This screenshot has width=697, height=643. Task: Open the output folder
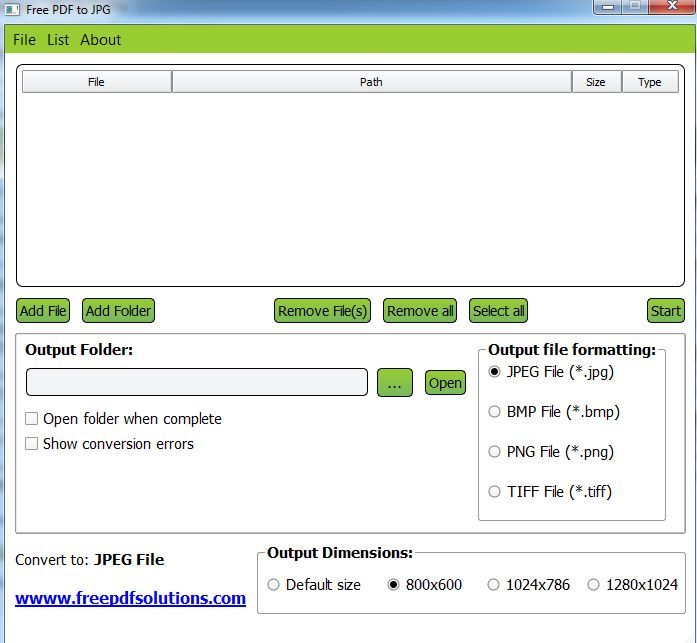click(445, 383)
